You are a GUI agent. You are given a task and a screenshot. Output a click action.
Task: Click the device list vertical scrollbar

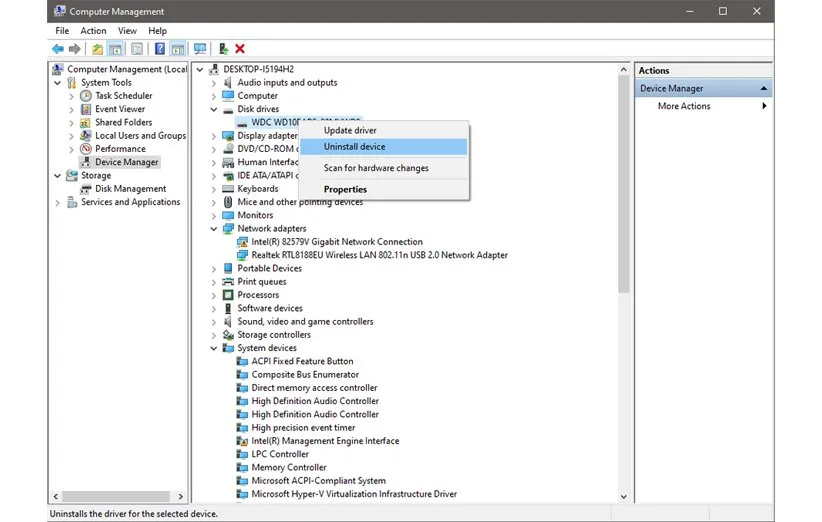624,200
